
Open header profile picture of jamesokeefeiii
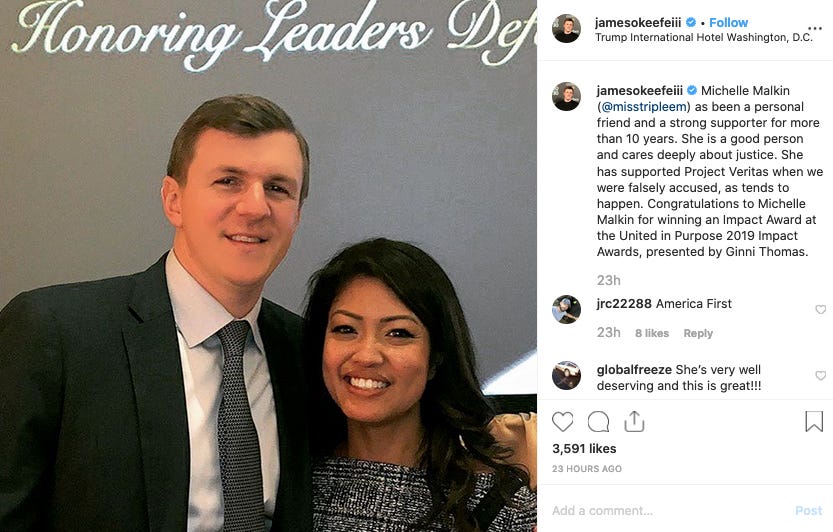566,28
